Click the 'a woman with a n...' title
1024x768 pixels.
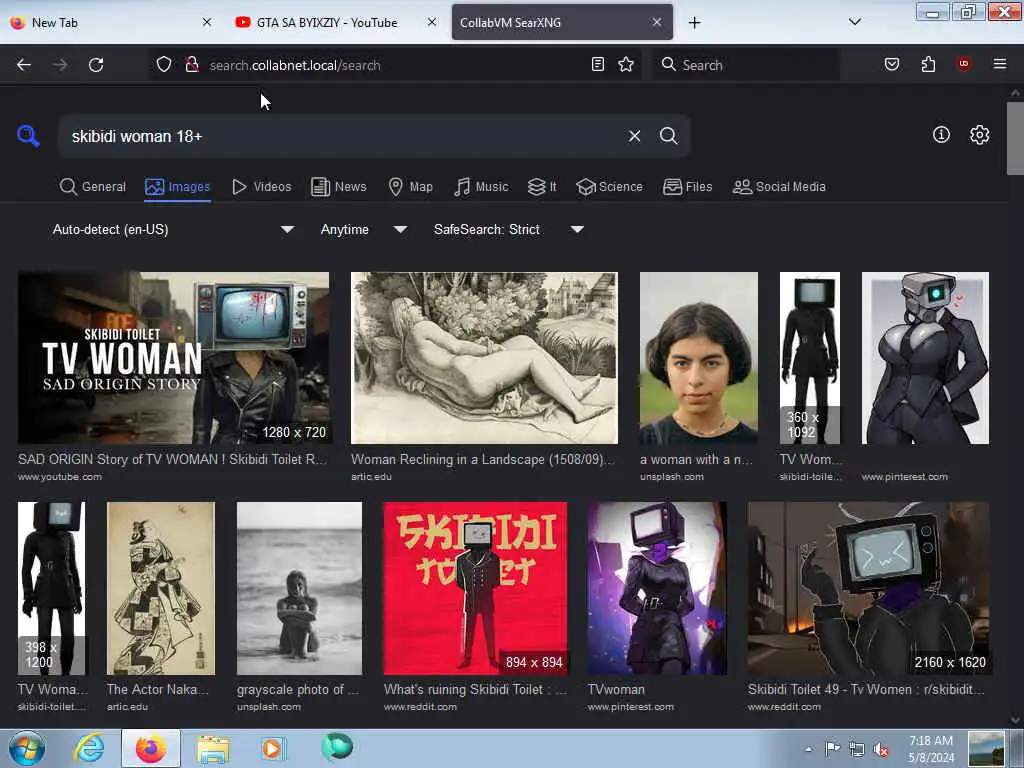(x=696, y=460)
